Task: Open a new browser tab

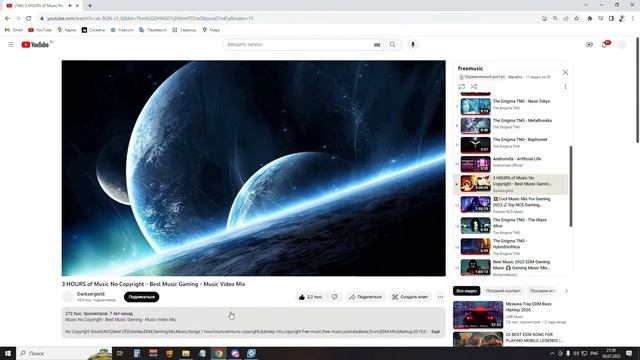Action: [90, 6]
